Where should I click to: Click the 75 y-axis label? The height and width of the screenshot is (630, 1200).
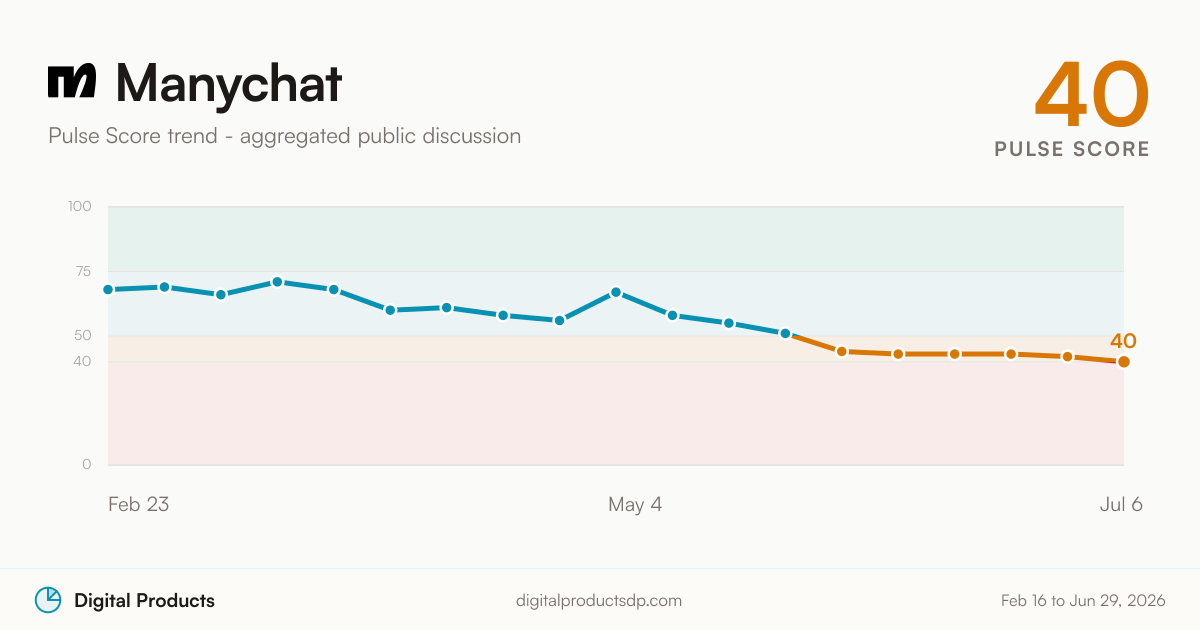(x=82, y=271)
